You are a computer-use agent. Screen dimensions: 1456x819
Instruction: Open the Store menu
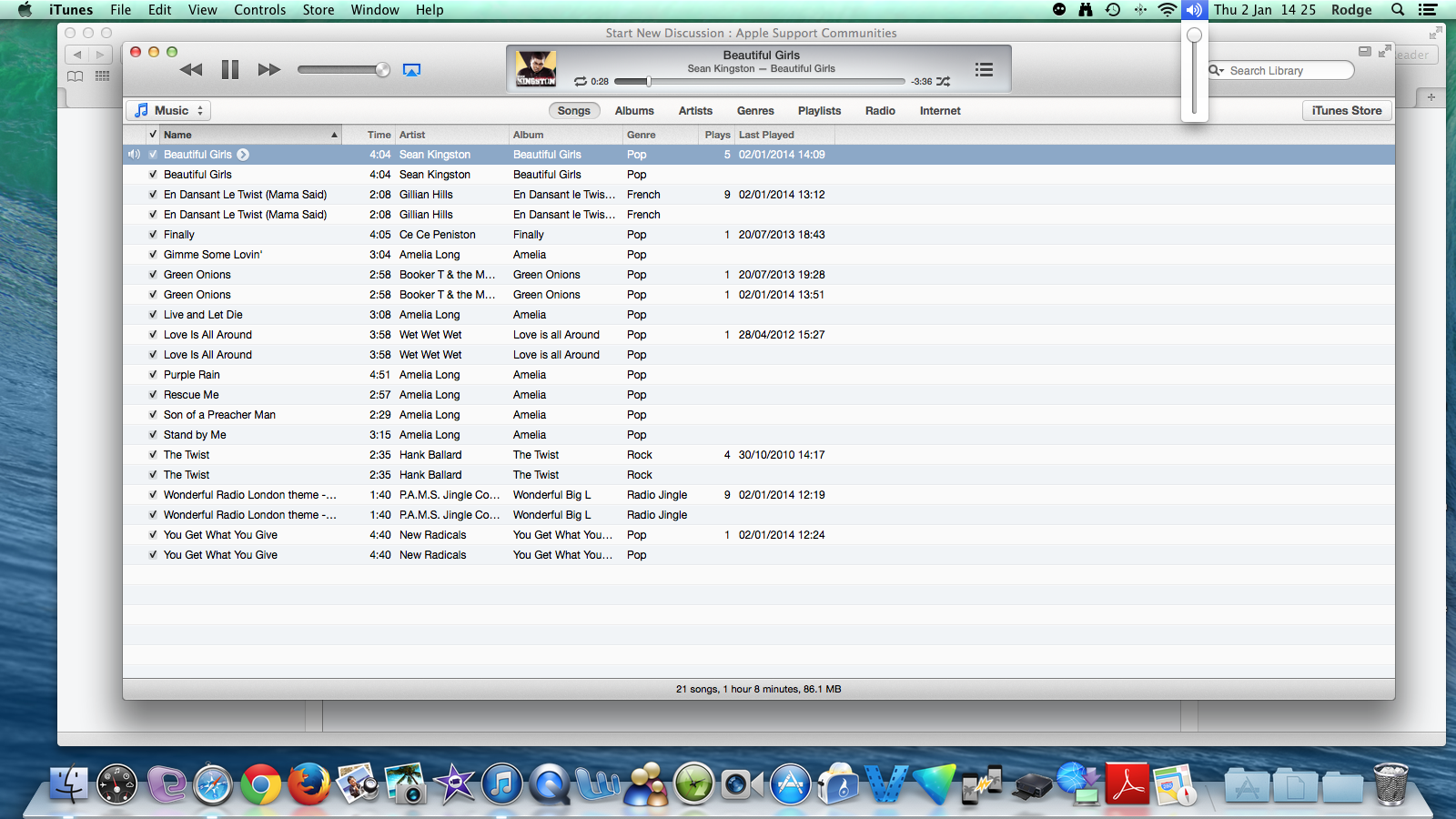(318, 10)
